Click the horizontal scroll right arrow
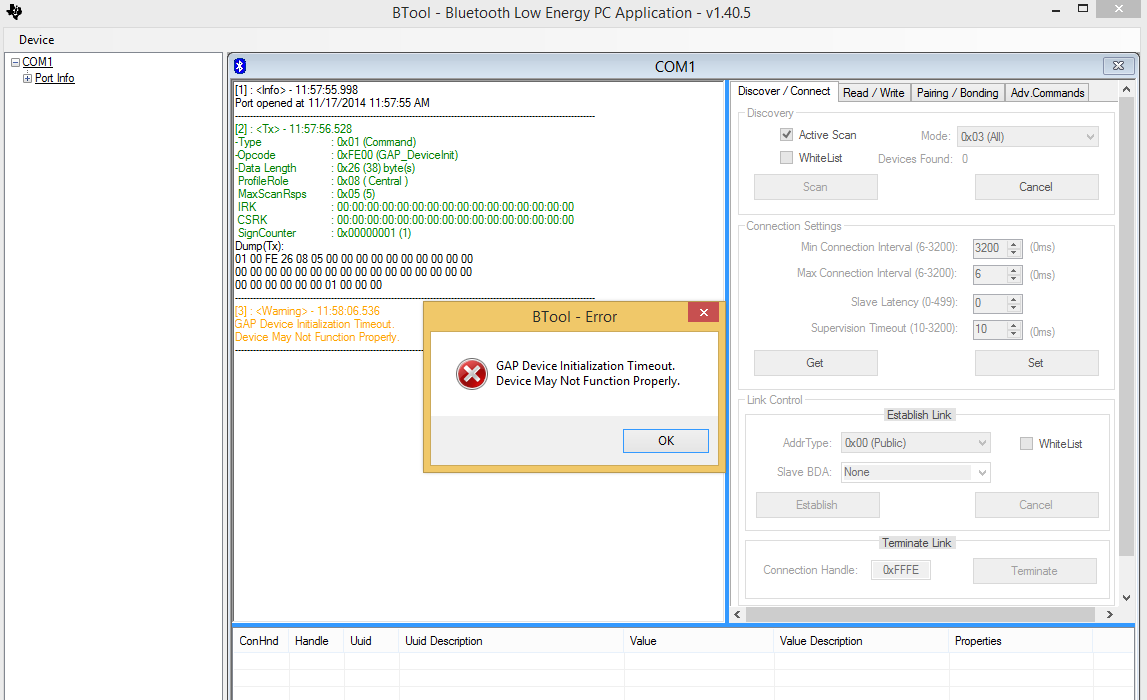 coord(1110,614)
